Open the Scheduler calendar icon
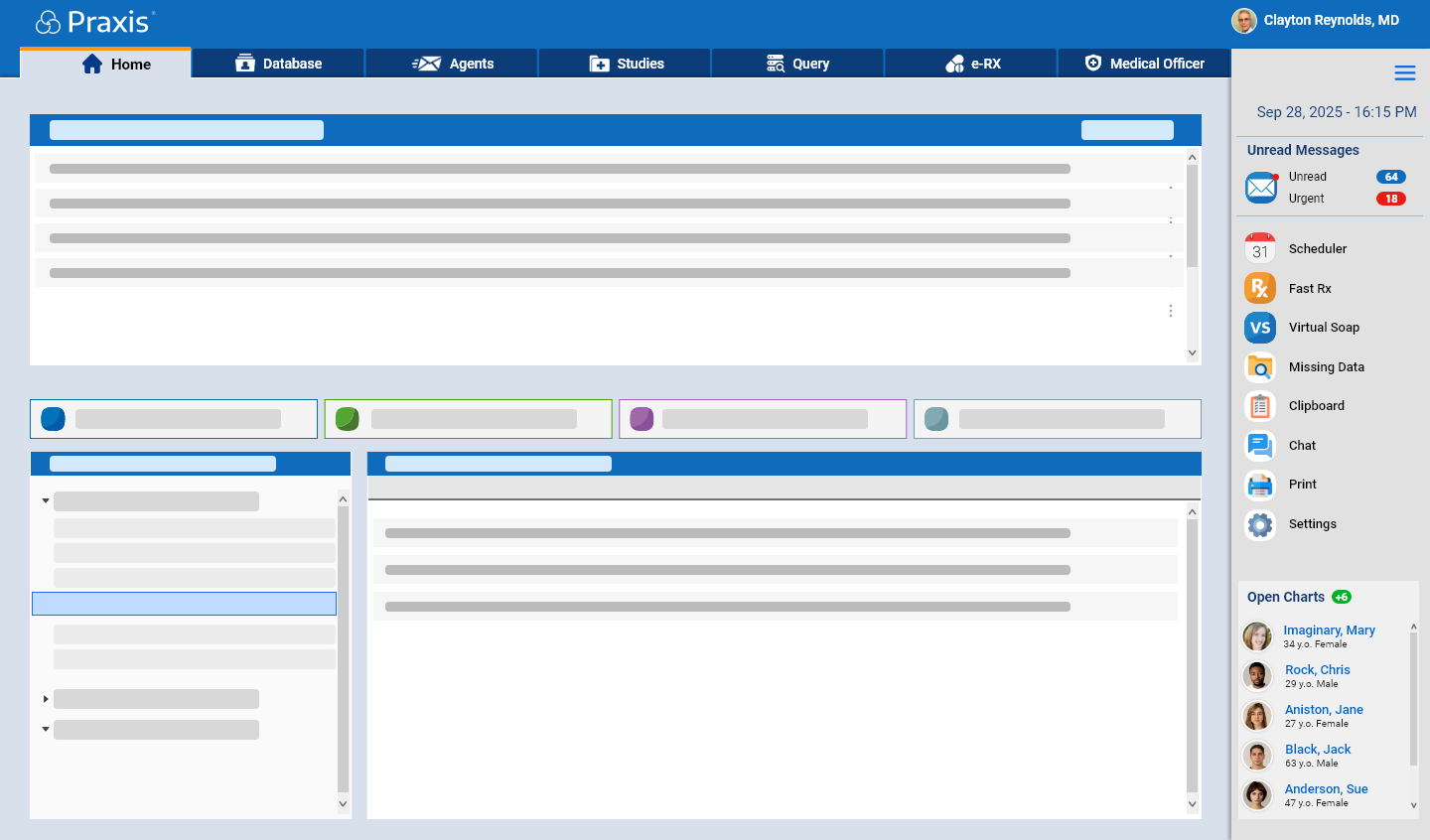Image resolution: width=1430 pixels, height=840 pixels. [x=1260, y=248]
